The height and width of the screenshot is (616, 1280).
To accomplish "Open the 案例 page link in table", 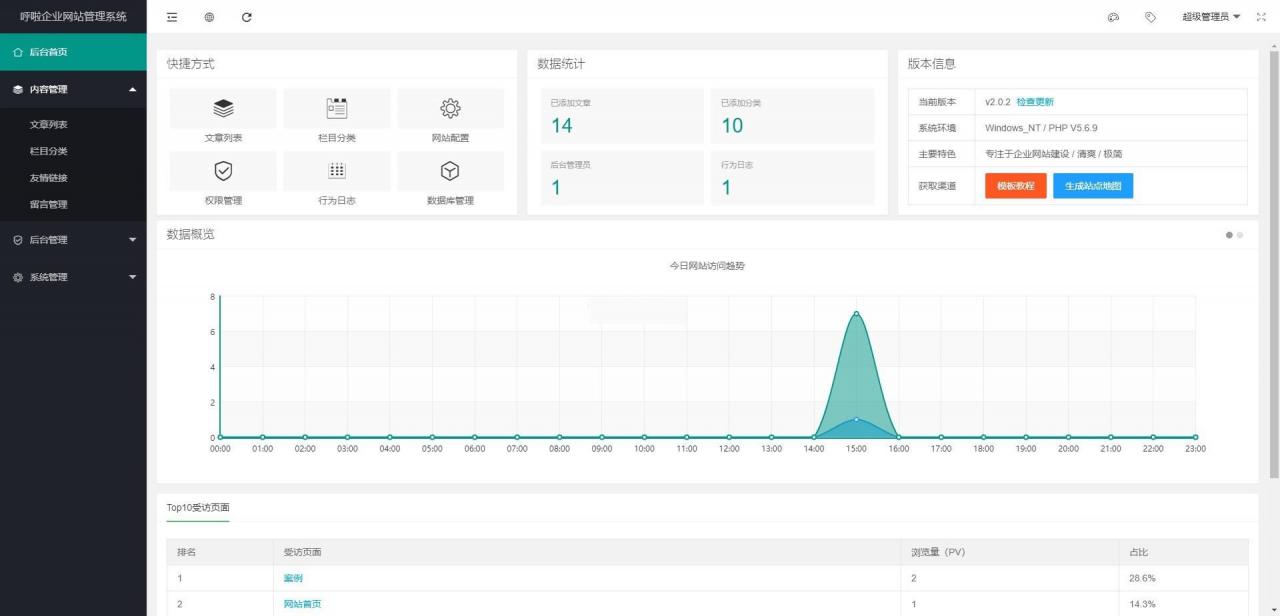I will click(293, 578).
